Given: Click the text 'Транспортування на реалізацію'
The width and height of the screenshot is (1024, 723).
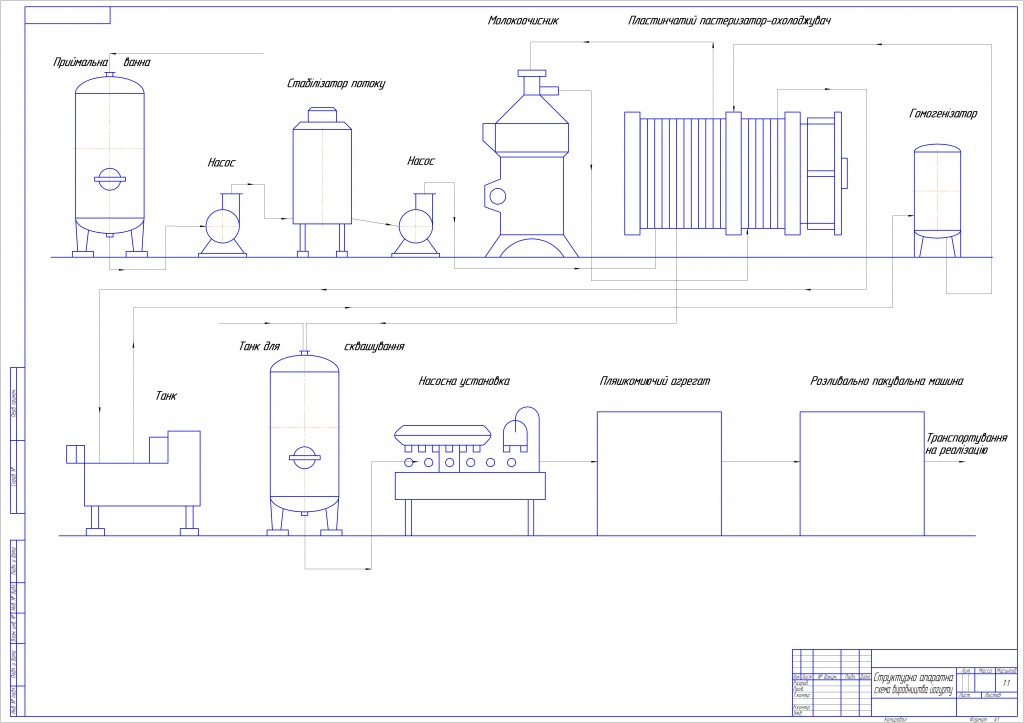Looking at the screenshot, I should [x=967, y=444].
